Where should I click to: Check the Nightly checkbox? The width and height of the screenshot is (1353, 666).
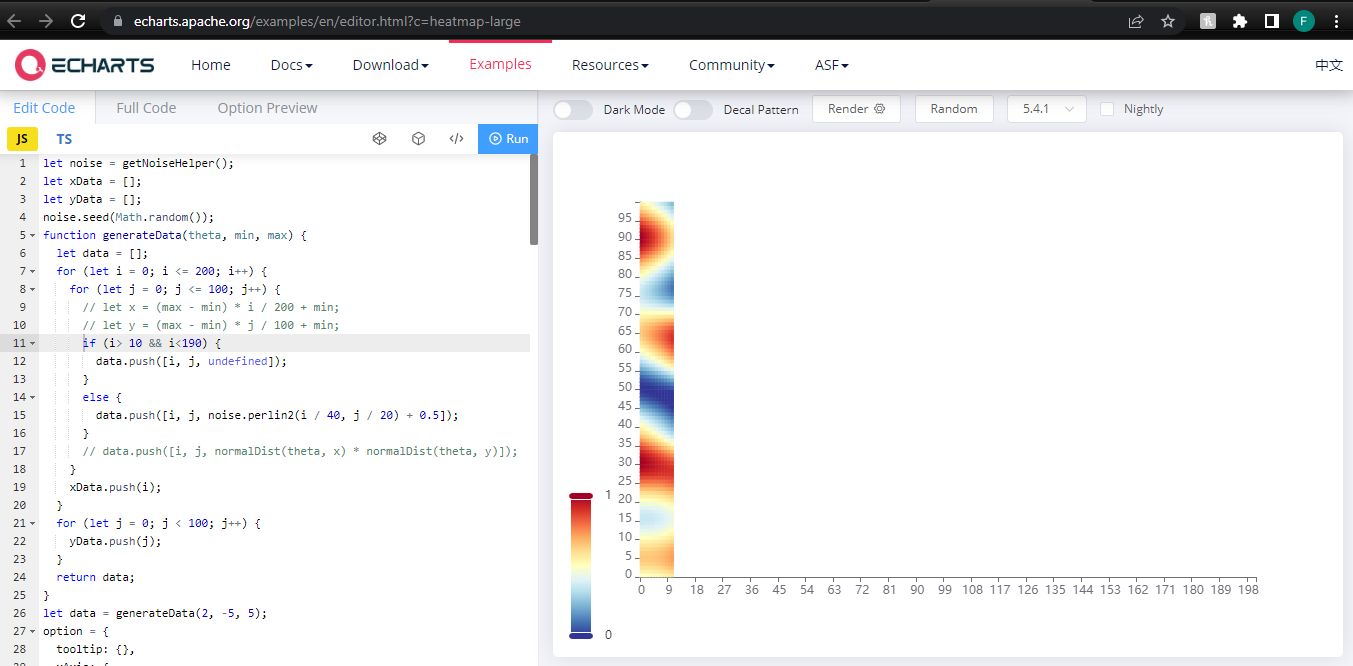[1104, 109]
